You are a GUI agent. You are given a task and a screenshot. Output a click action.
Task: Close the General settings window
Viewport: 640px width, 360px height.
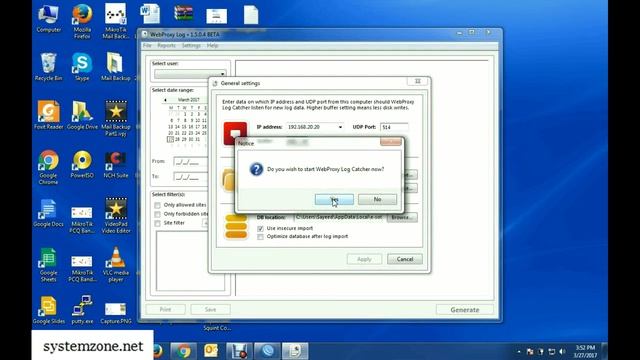418,81
